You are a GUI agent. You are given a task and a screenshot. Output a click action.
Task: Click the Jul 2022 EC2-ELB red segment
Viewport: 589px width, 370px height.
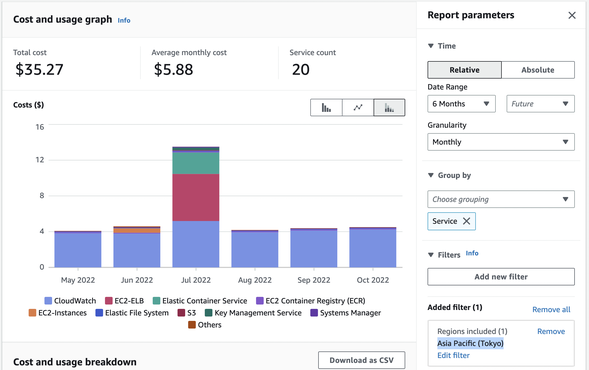pyautogui.click(x=196, y=198)
